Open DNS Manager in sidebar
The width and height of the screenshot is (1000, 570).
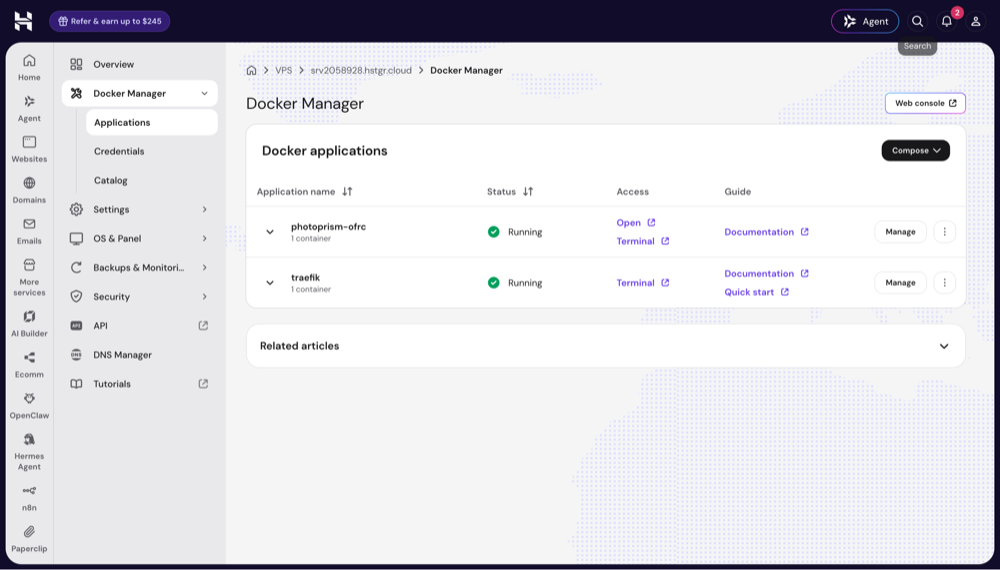[140, 354]
